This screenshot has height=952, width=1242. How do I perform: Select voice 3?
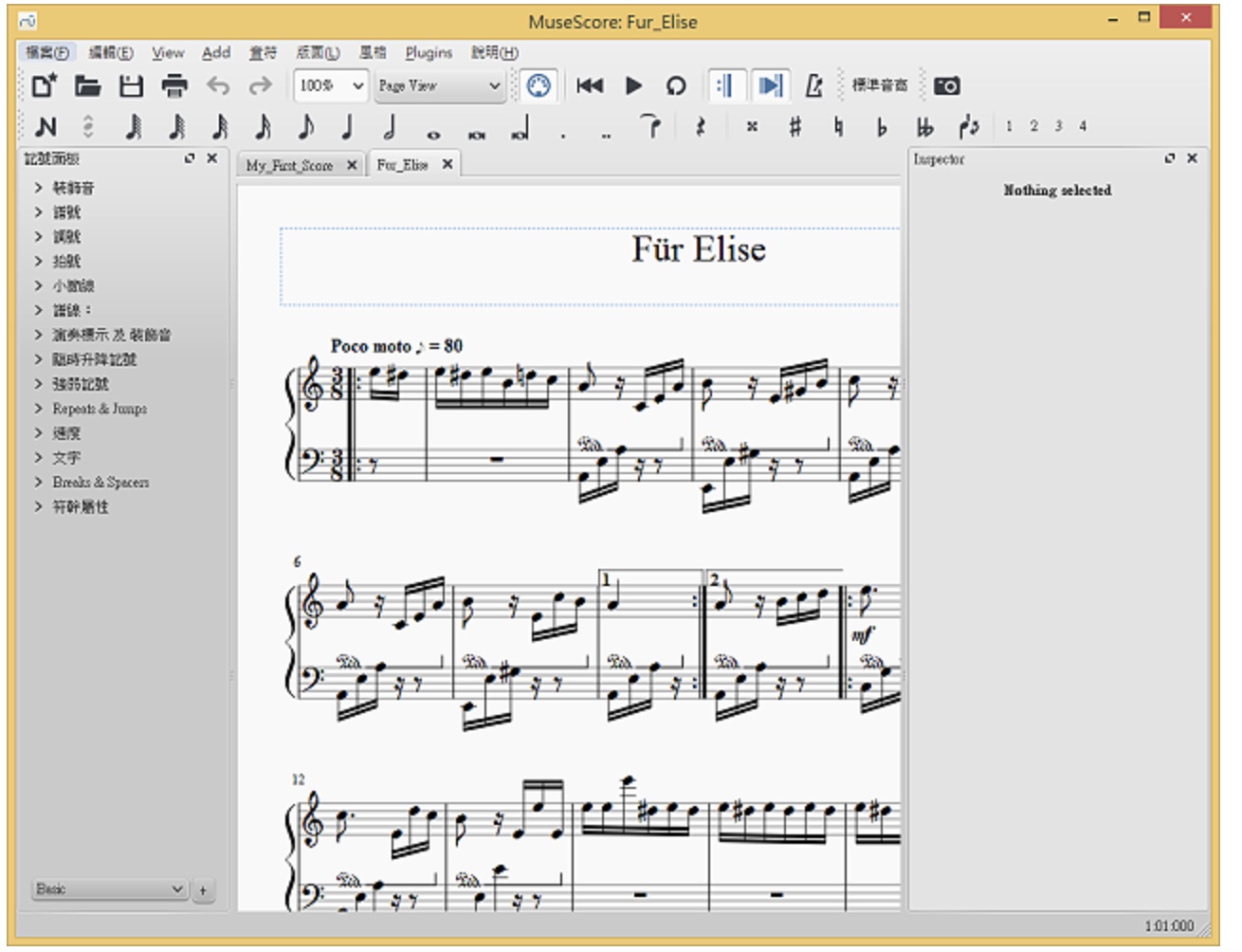coord(1058,126)
